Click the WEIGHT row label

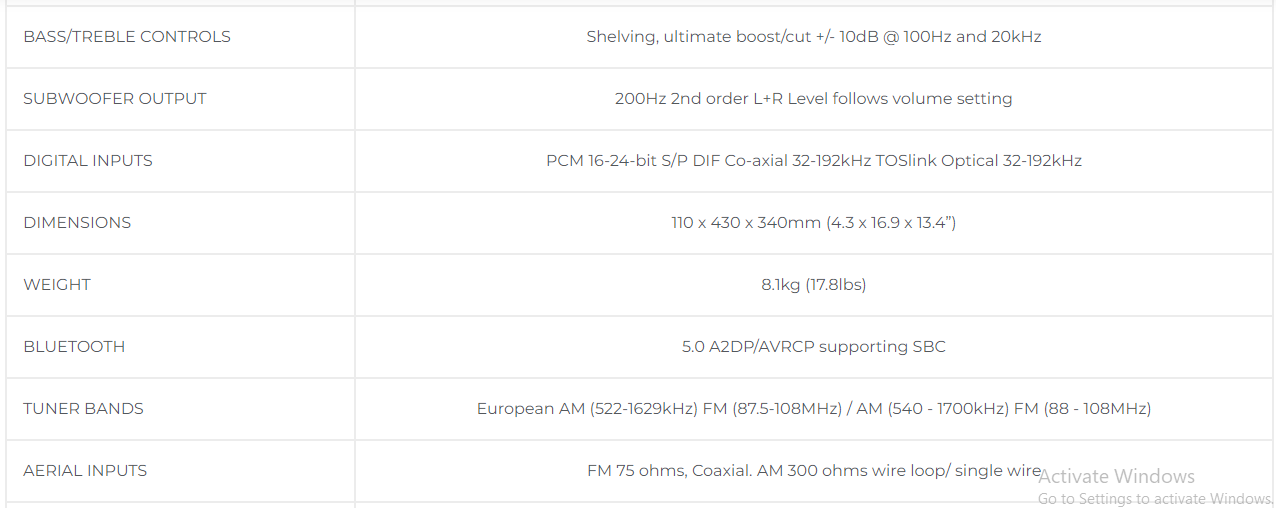(57, 285)
